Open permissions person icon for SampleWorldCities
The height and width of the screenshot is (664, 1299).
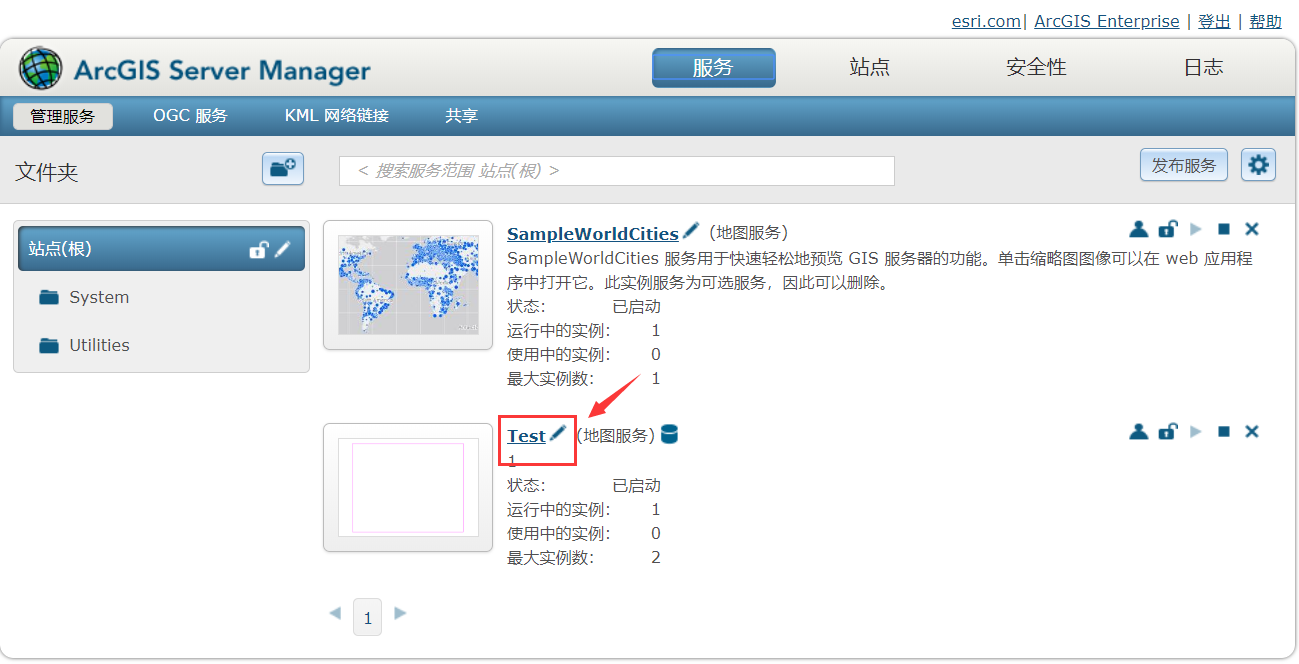(1138, 229)
